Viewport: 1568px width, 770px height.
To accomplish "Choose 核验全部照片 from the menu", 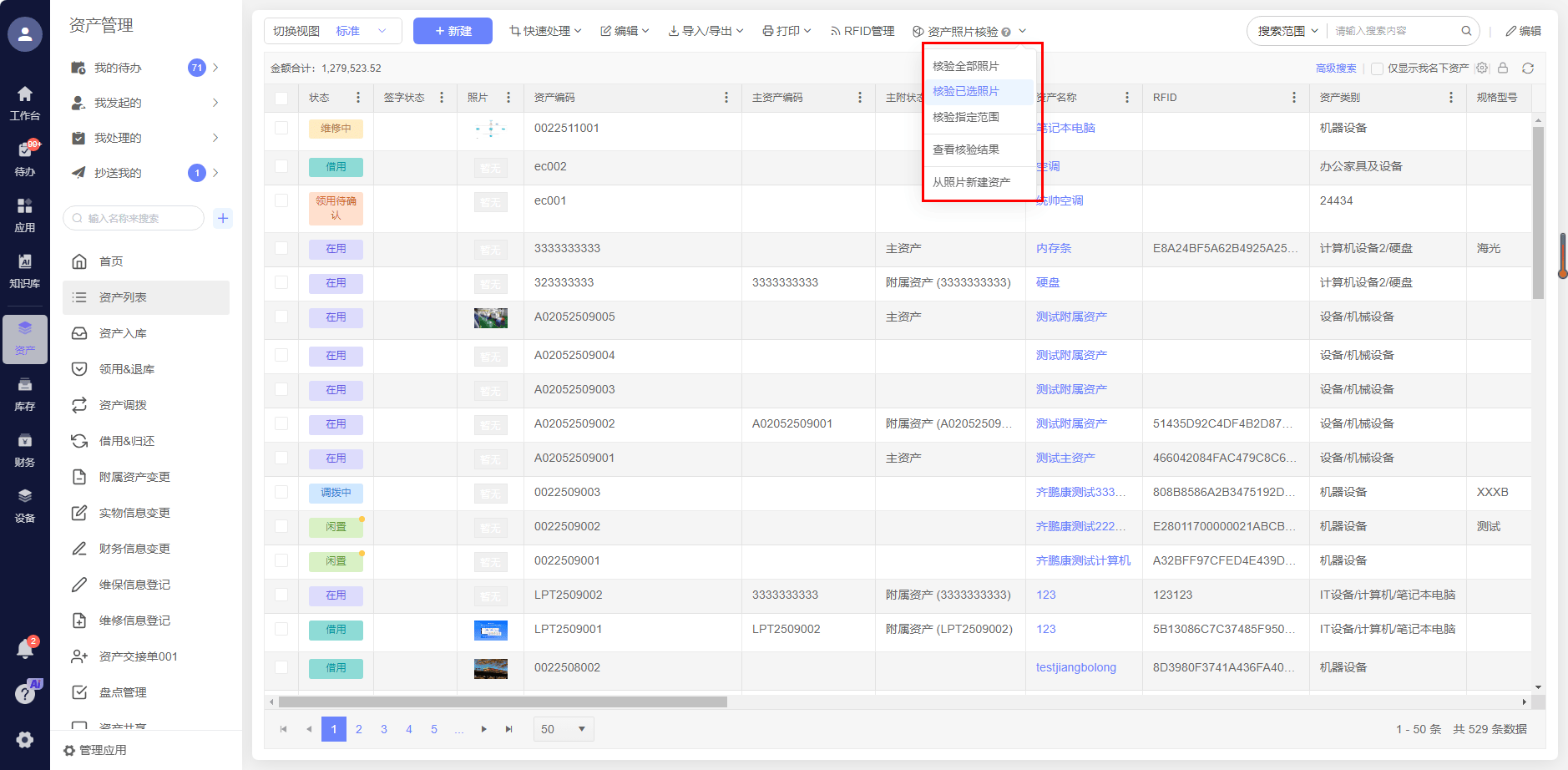I will [x=965, y=66].
